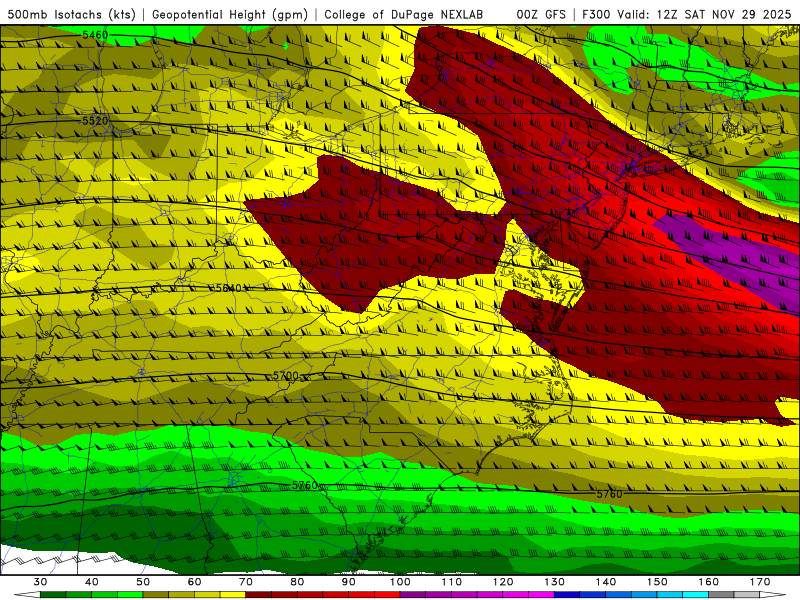The image size is (800, 600).
Task: Click the legend value 150
Action: coord(657,582)
